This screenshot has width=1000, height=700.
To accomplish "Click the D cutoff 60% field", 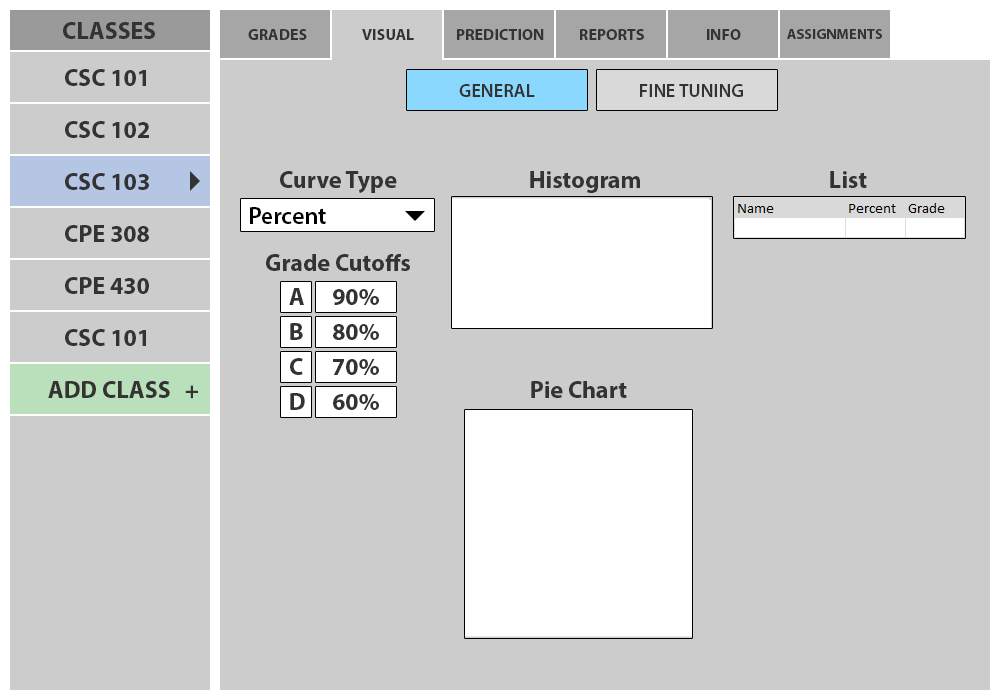I will 355,402.
